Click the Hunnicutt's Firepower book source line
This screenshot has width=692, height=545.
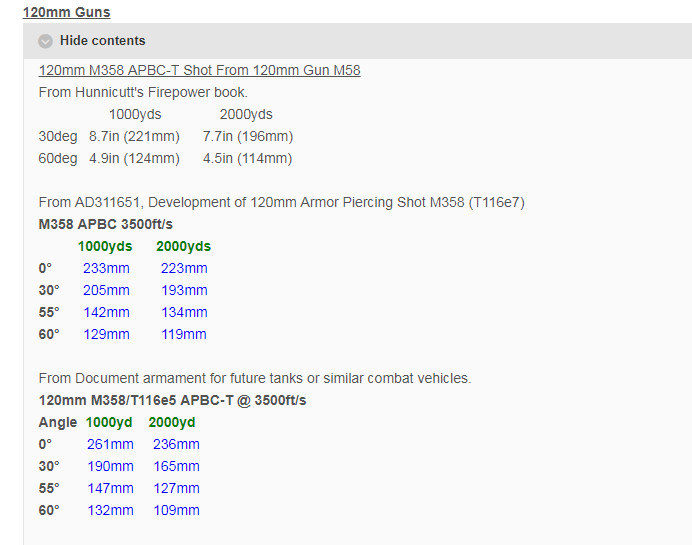(143, 92)
